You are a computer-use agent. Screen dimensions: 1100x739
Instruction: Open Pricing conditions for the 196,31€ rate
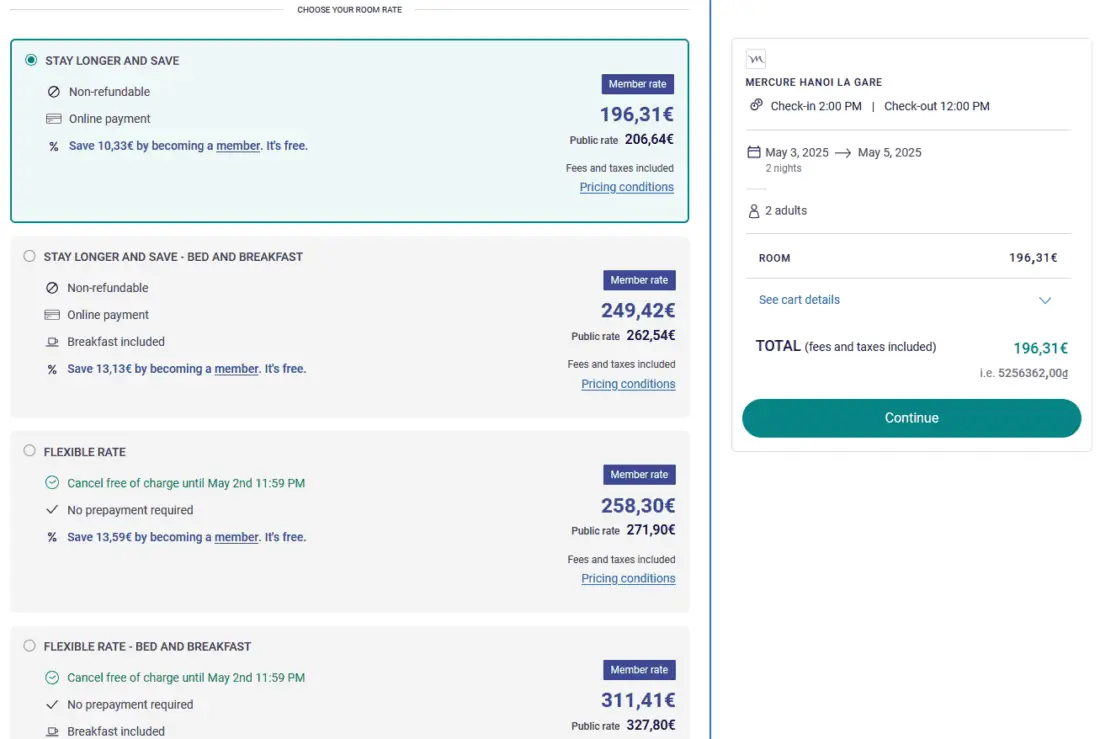tap(626, 187)
